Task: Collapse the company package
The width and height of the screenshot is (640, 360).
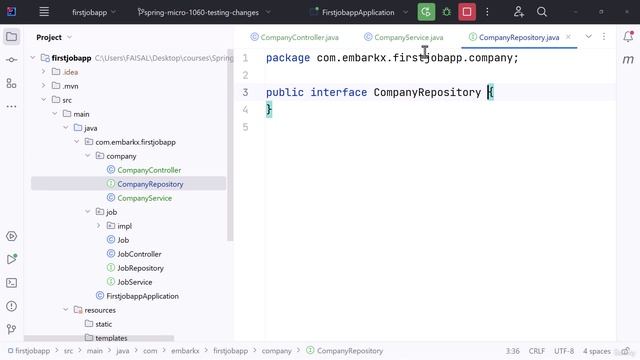Action: [x=88, y=156]
